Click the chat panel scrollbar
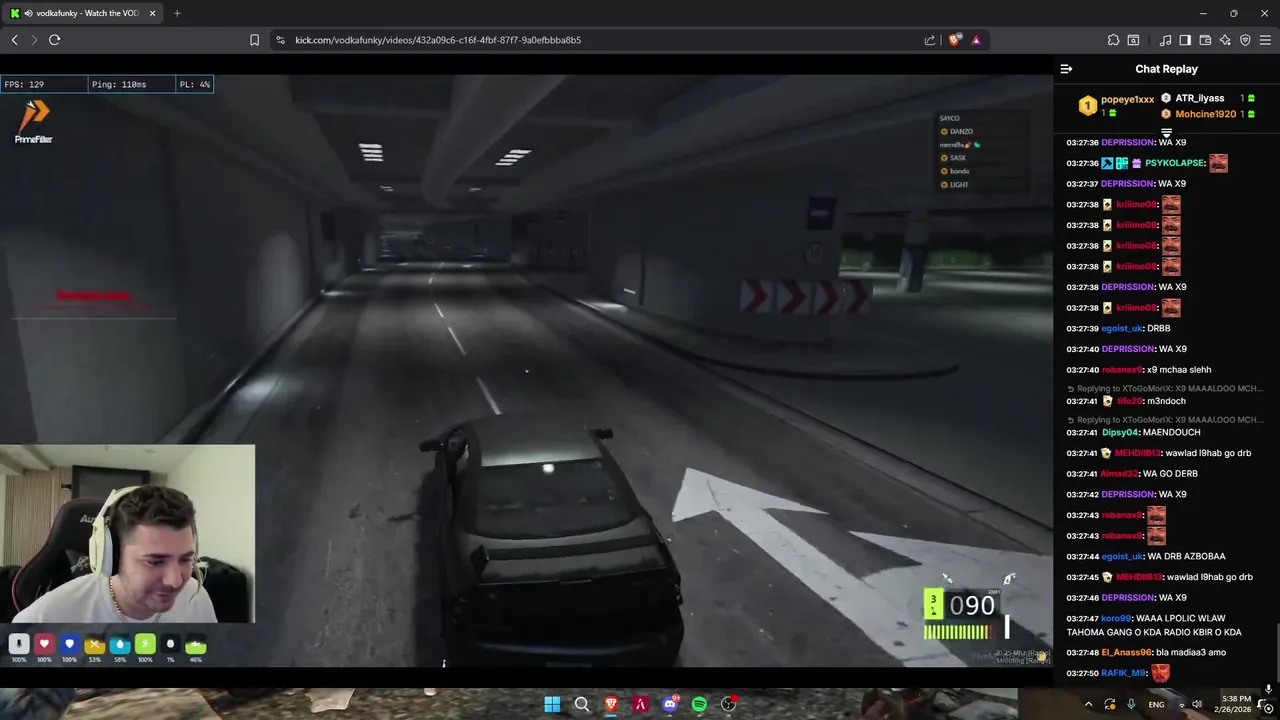The height and width of the screenshot is (720, 1280). pos(1276,652)
